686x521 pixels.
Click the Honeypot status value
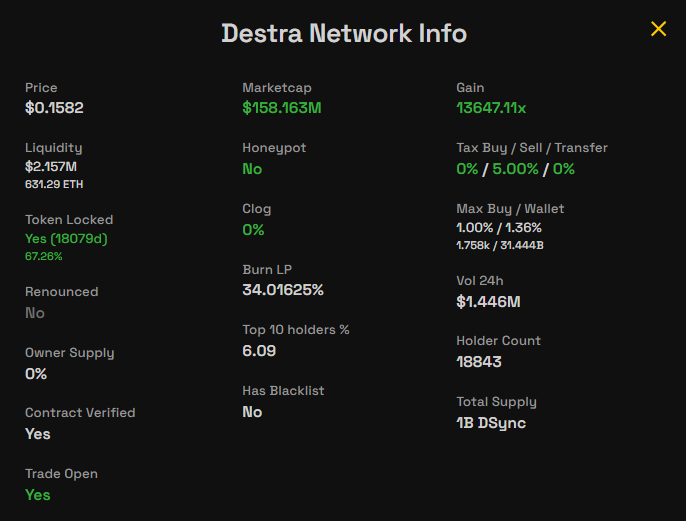pyautogui.click(x=252, y=169)
